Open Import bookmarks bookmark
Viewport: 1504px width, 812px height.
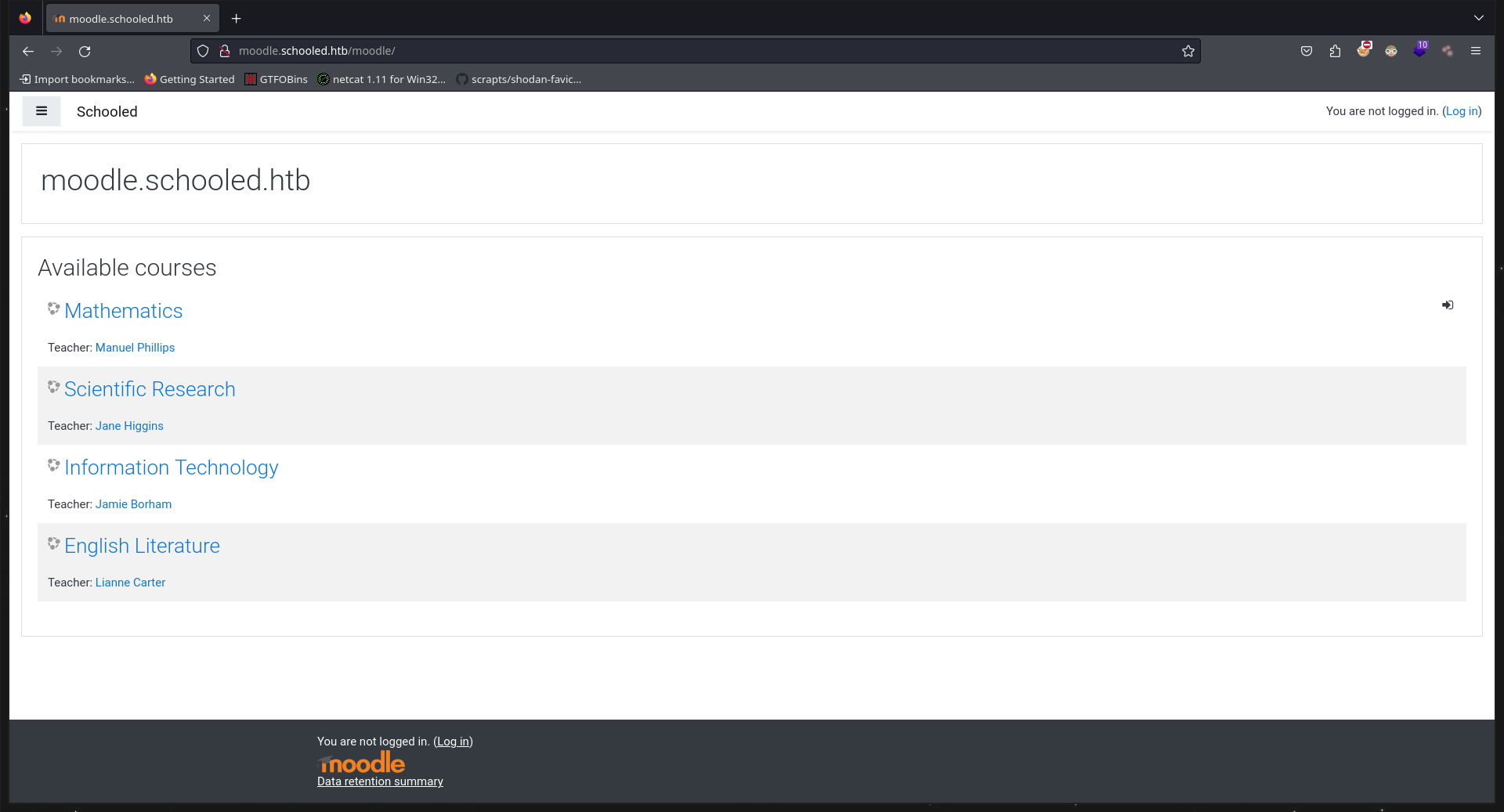[x=77, y=79]
